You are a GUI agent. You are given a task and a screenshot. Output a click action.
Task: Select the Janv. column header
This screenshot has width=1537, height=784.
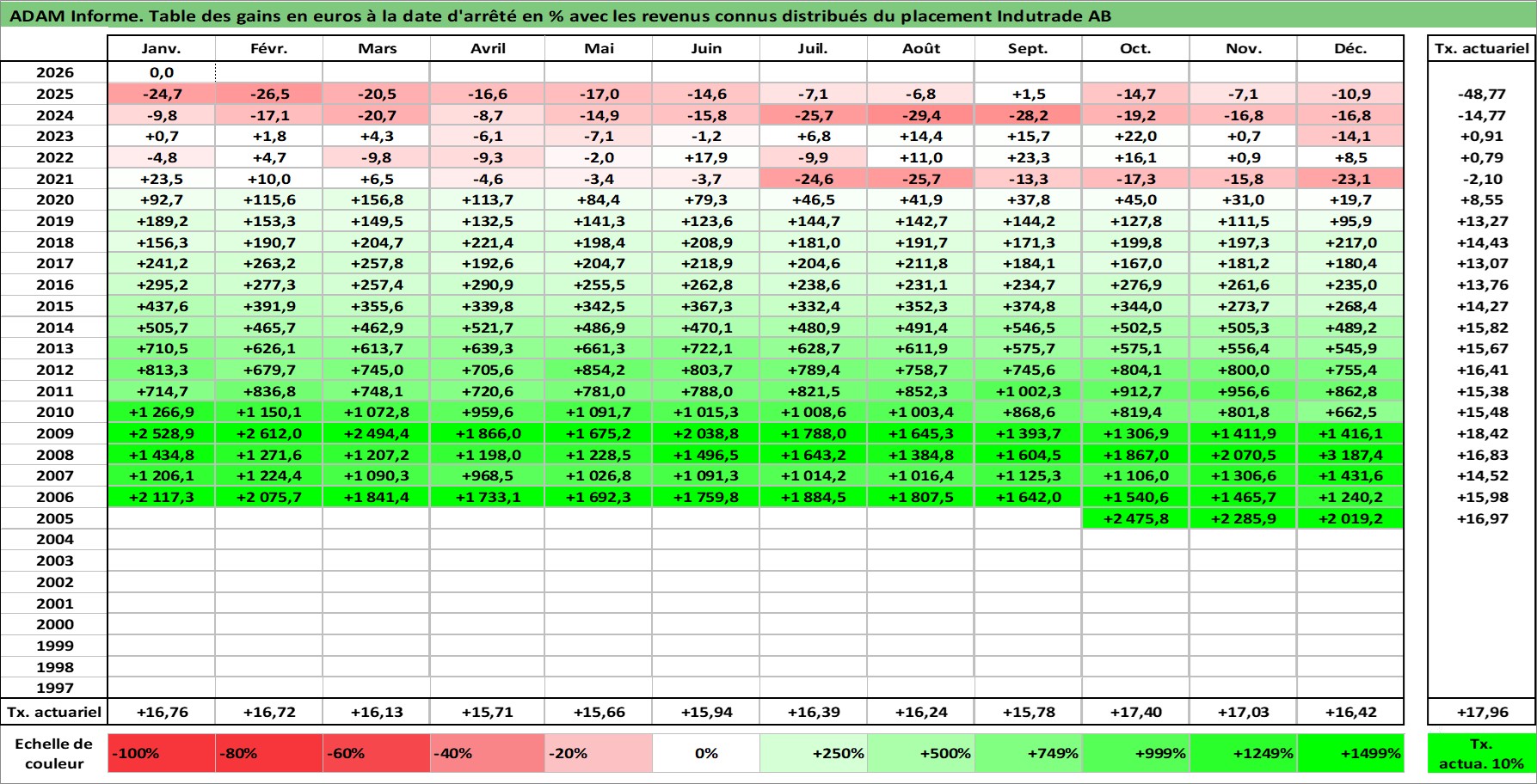pos(162,49)
